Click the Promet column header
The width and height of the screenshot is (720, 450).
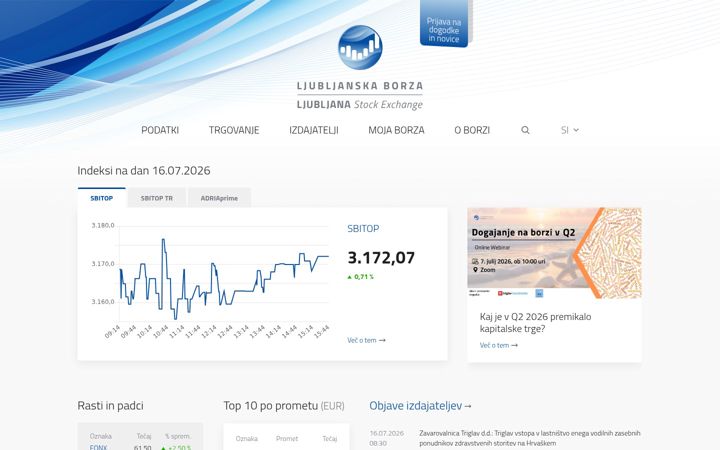[287, 439]
